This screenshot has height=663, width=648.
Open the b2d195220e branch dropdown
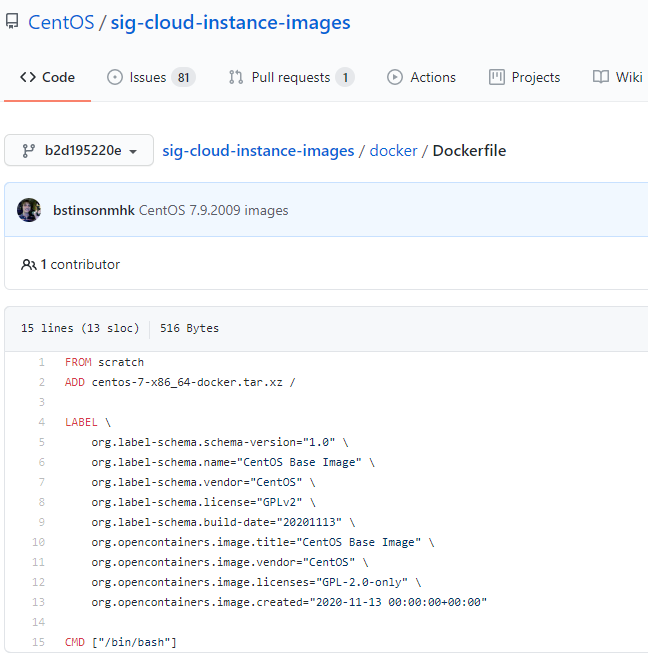point(79,150)
